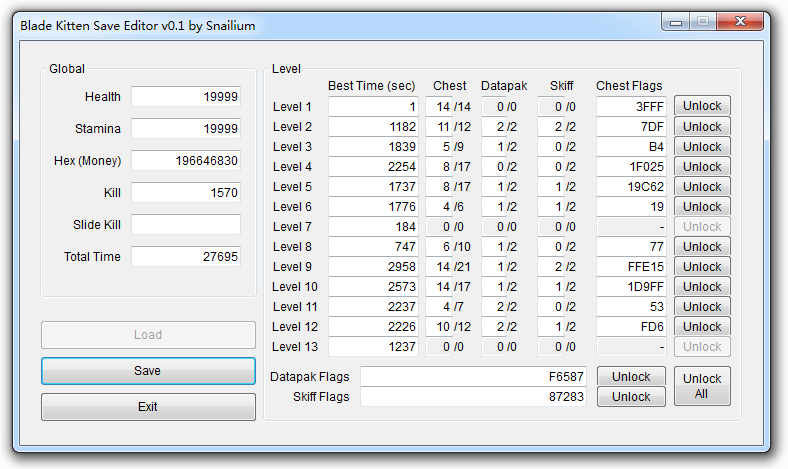The width and height of the screenshot is (788, 469).
Task: Unlock chests for Level 5
Action: pos(702,187)
